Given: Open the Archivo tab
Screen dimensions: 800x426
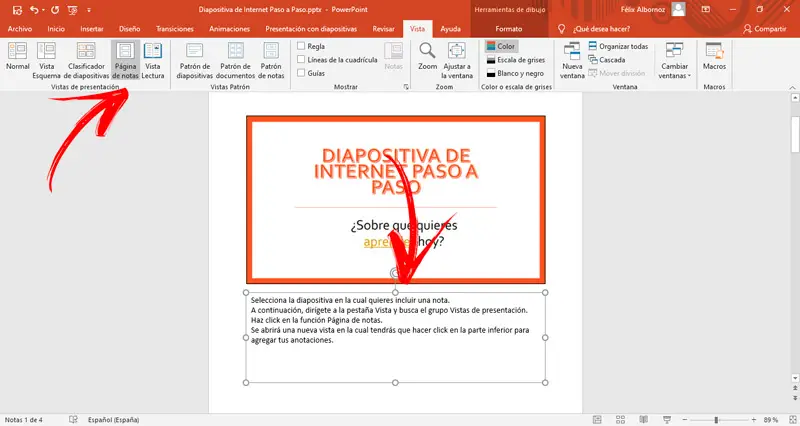Looking at the screenshot, I should pos(19,29).
